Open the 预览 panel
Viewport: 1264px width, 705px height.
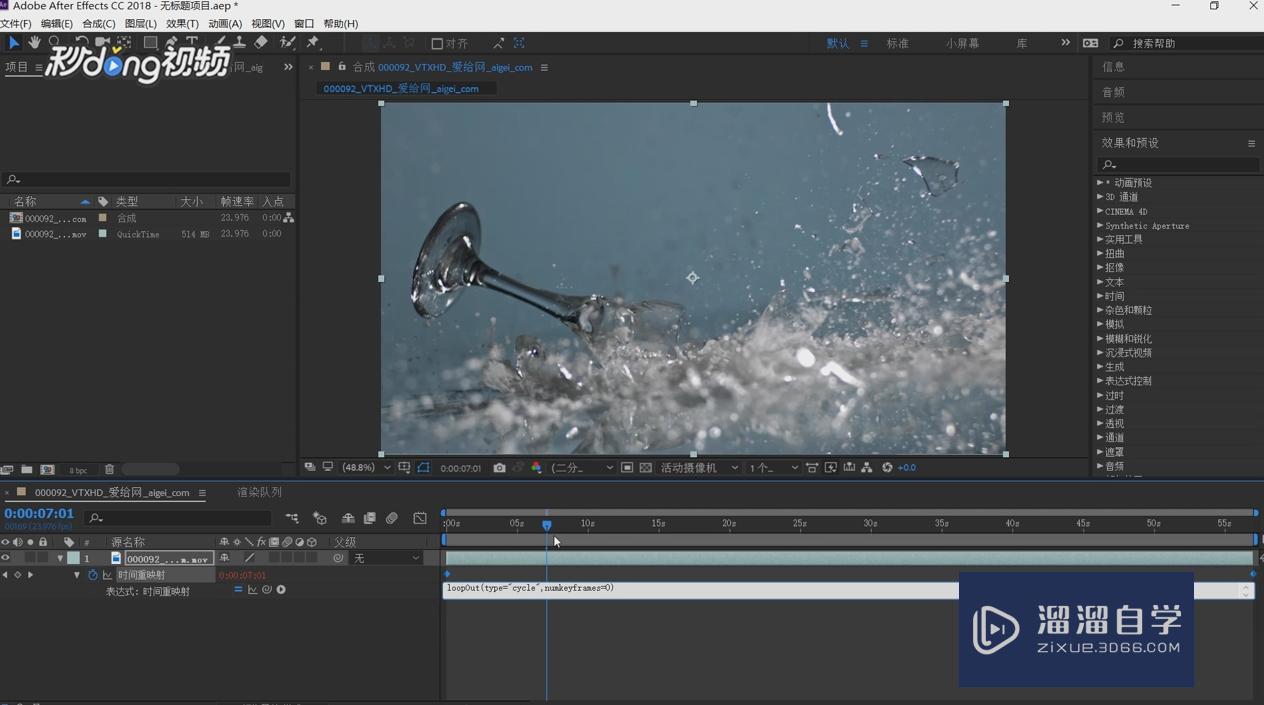(x=1114, y=117)
